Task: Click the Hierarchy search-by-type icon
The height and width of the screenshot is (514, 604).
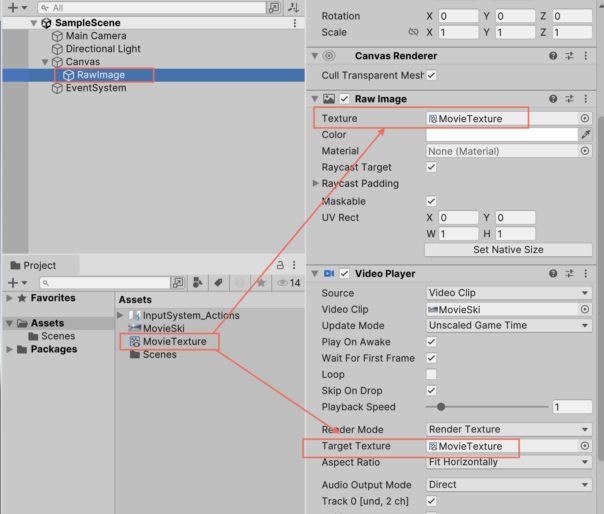Action: coord(273,8)
